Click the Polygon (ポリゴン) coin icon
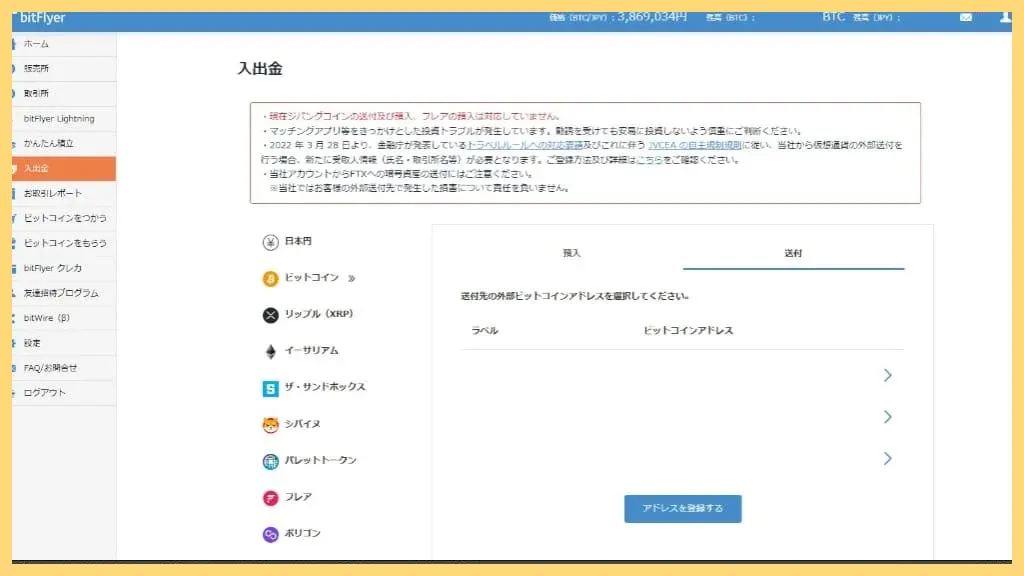Viewport: 1024px width, 576px height. (x=270, y=533)
